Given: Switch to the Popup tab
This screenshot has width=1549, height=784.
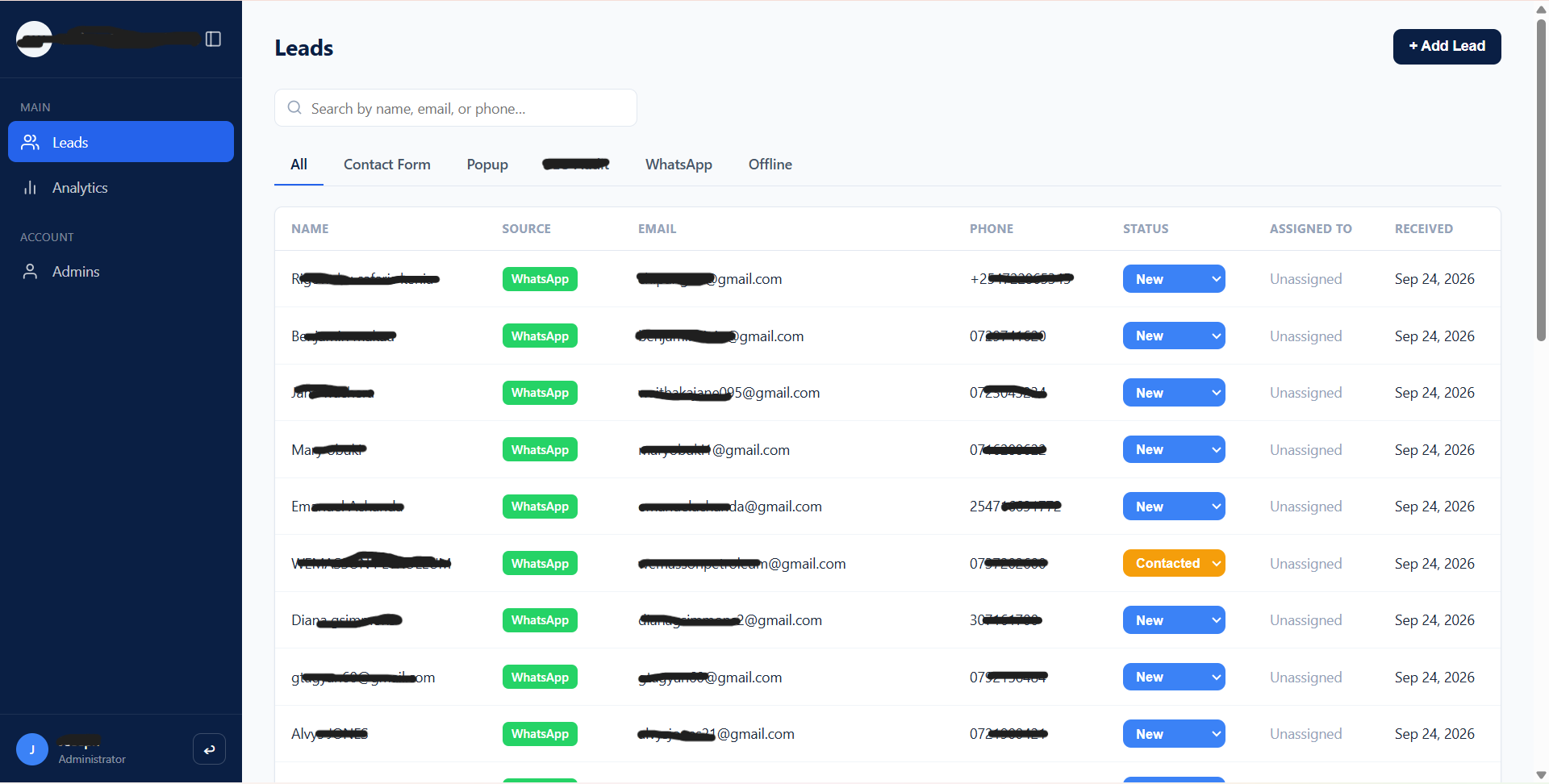Looking at the screenshot, I should click(x=487, y=165).
